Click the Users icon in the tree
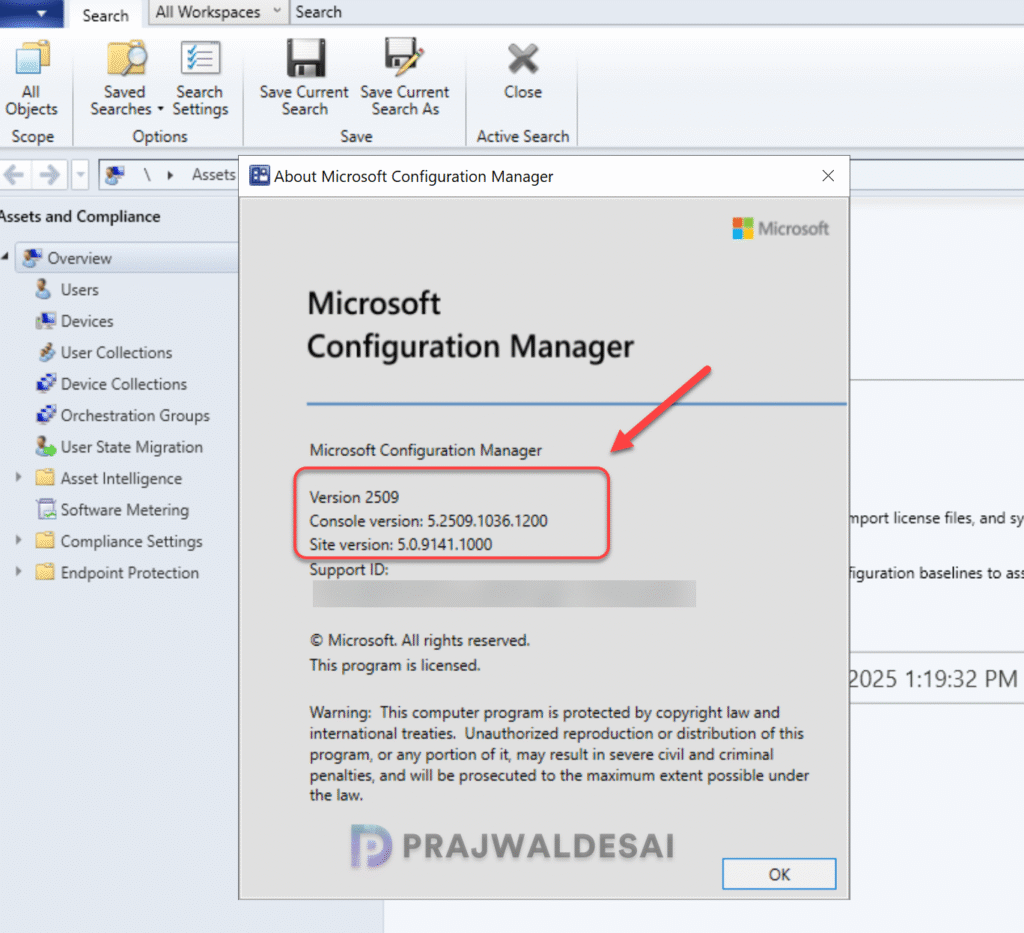This screenshot has width=1024, height=933. (43, 289)
